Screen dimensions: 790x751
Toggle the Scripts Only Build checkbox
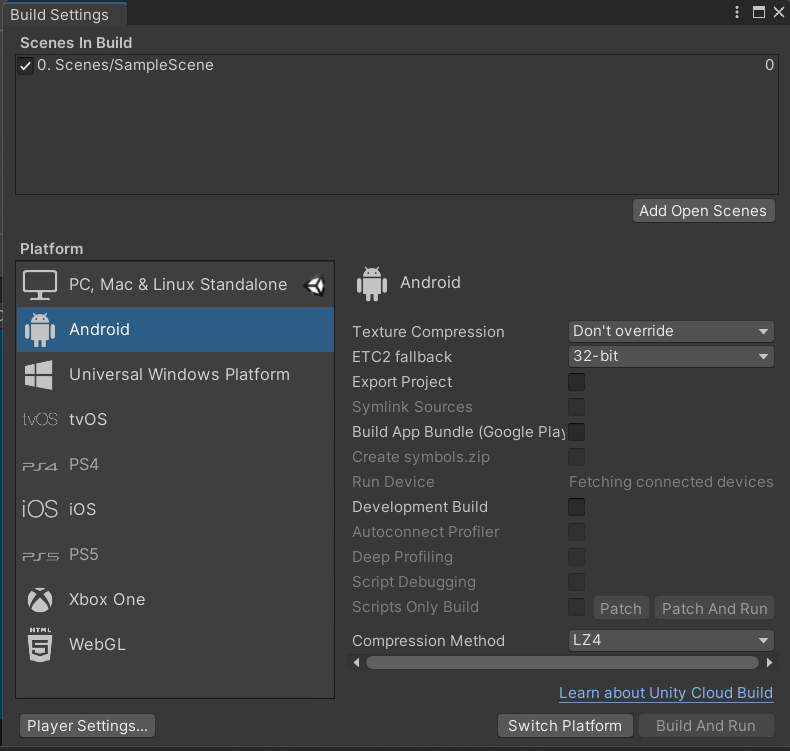(x=576, y=607)
